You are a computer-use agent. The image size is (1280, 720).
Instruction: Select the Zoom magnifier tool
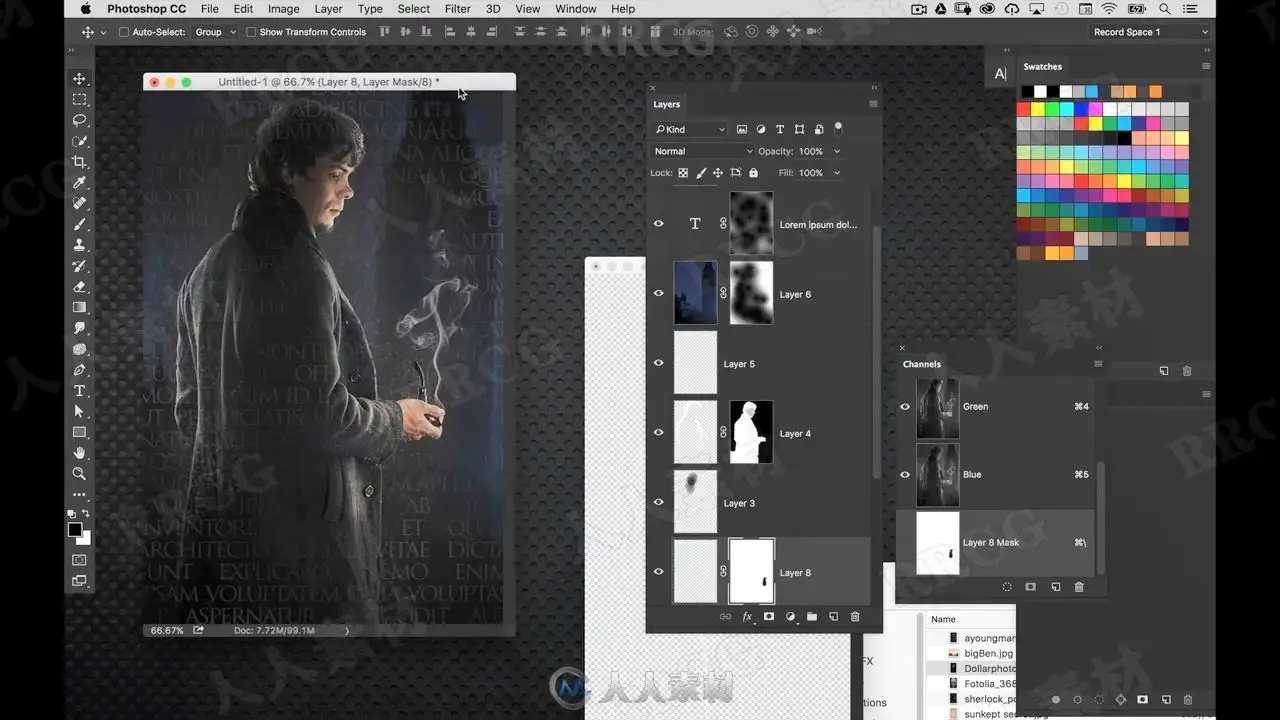[x=79, y=474]
